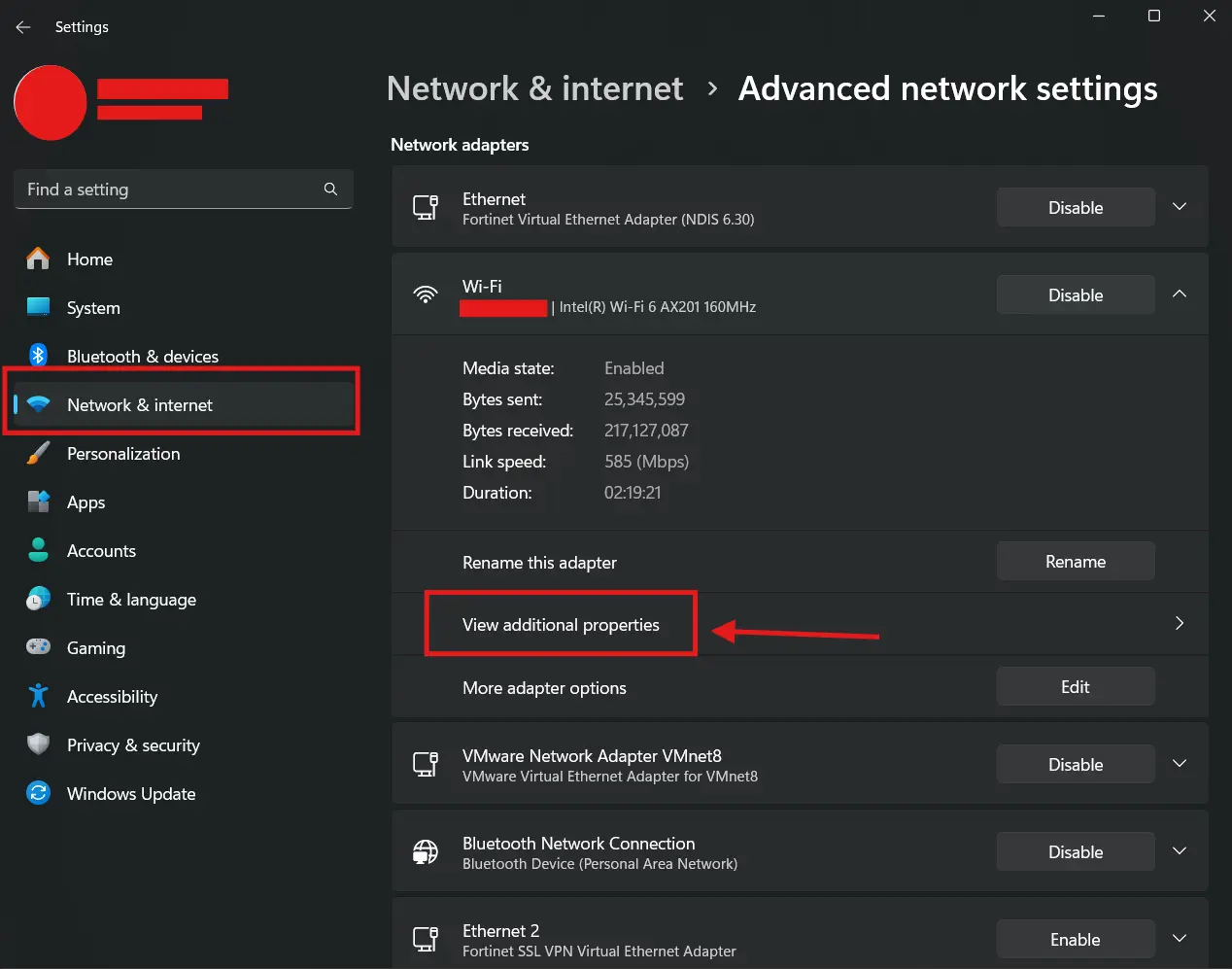Open Bluetooth & devices settings
The width and height of the screenshot is (1232, 969).
[185, 357]
